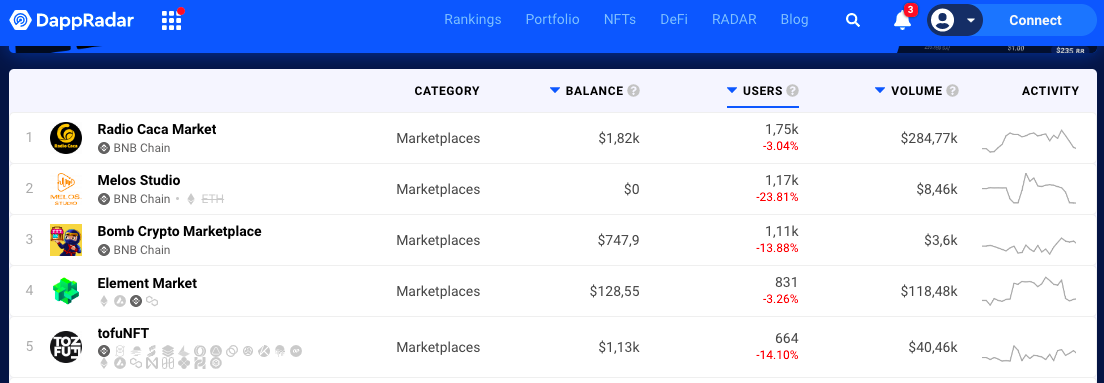Sort the table by BALANCE column
The height and width of the screenshot is (383, 1104).
coord(594,91)
